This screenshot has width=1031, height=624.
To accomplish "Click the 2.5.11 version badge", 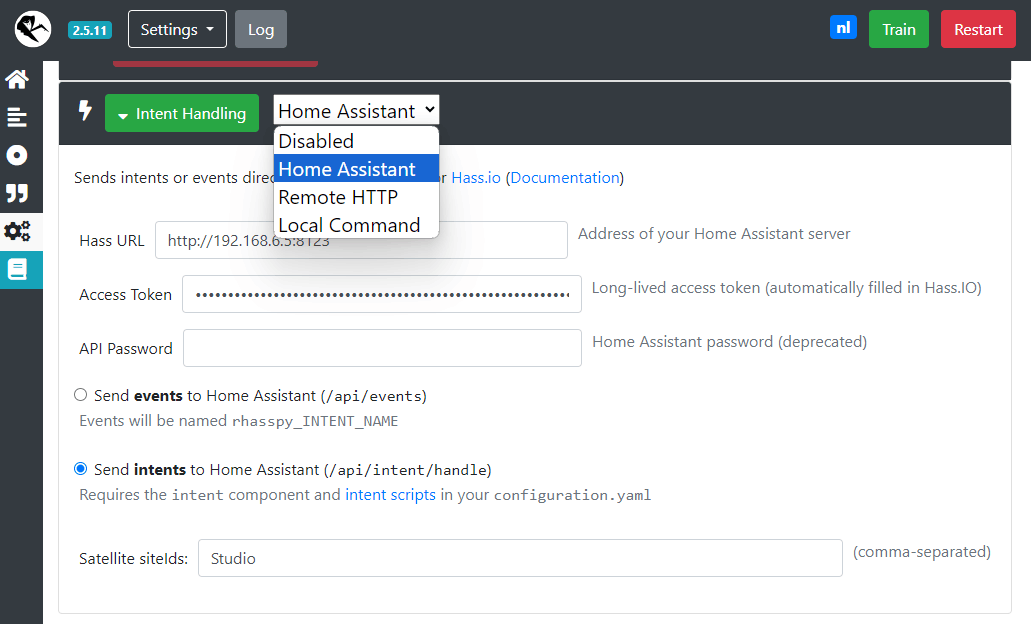I will pyautogui.click(x=90, y=30).
